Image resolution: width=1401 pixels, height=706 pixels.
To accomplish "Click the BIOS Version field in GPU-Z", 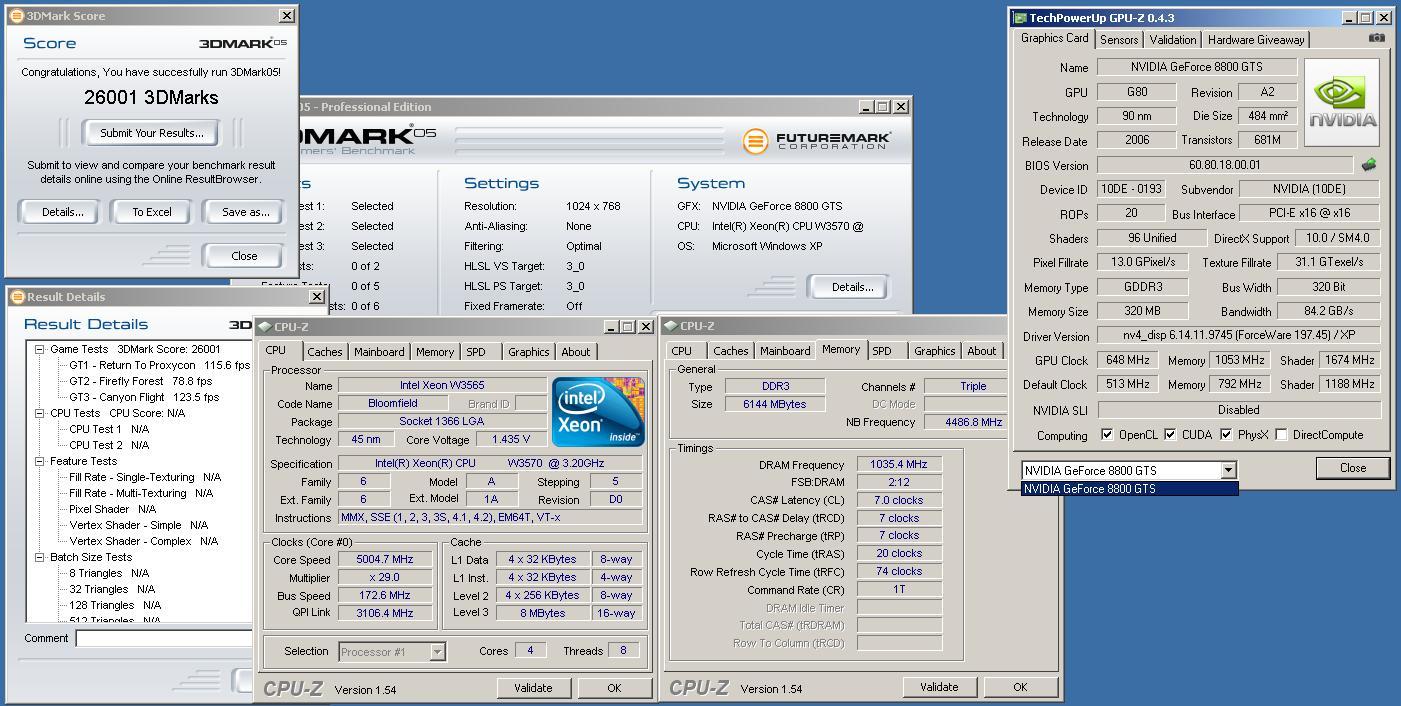I will (x=1225, y=165).
